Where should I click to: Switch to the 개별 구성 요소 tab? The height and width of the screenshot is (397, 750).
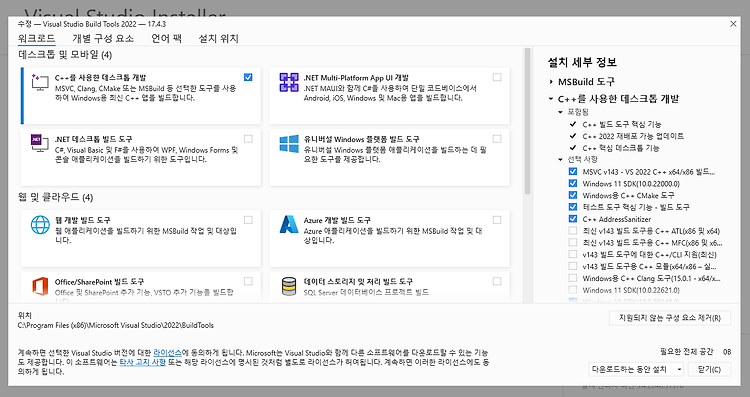click(103, 38)
